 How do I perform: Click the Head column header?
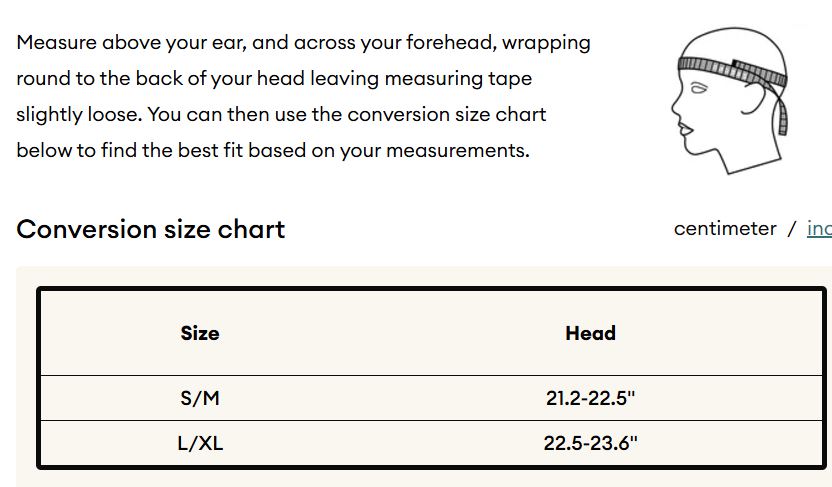[590, 333]
